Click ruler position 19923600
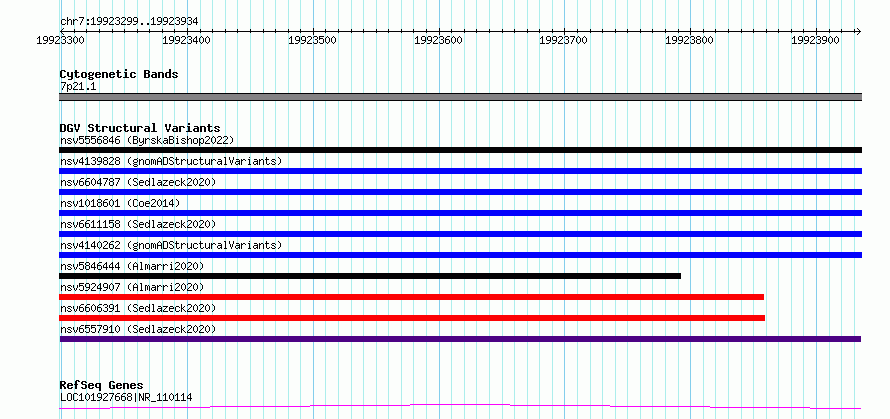The width and height of the screenshot is (890, 419). [438, 40]
